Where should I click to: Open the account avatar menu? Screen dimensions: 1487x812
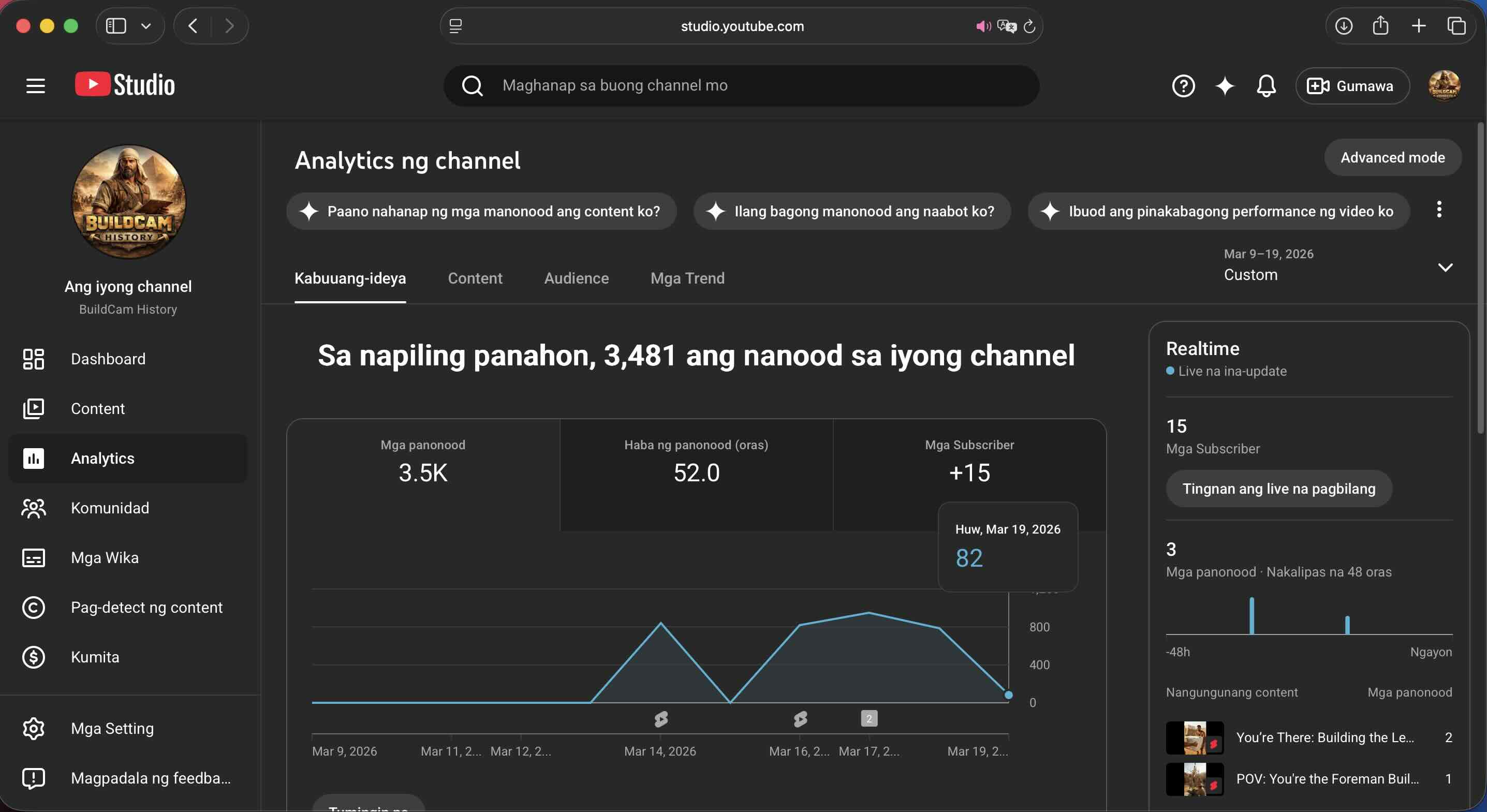click(1444, 86)
